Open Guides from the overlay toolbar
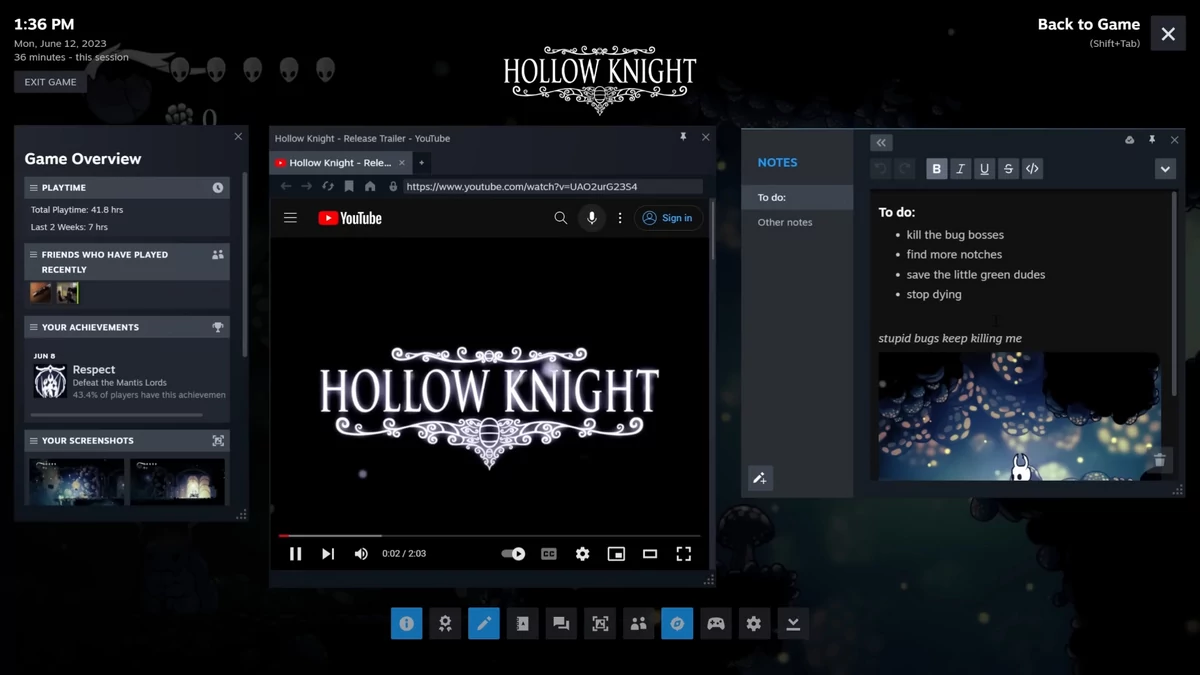 522,623
